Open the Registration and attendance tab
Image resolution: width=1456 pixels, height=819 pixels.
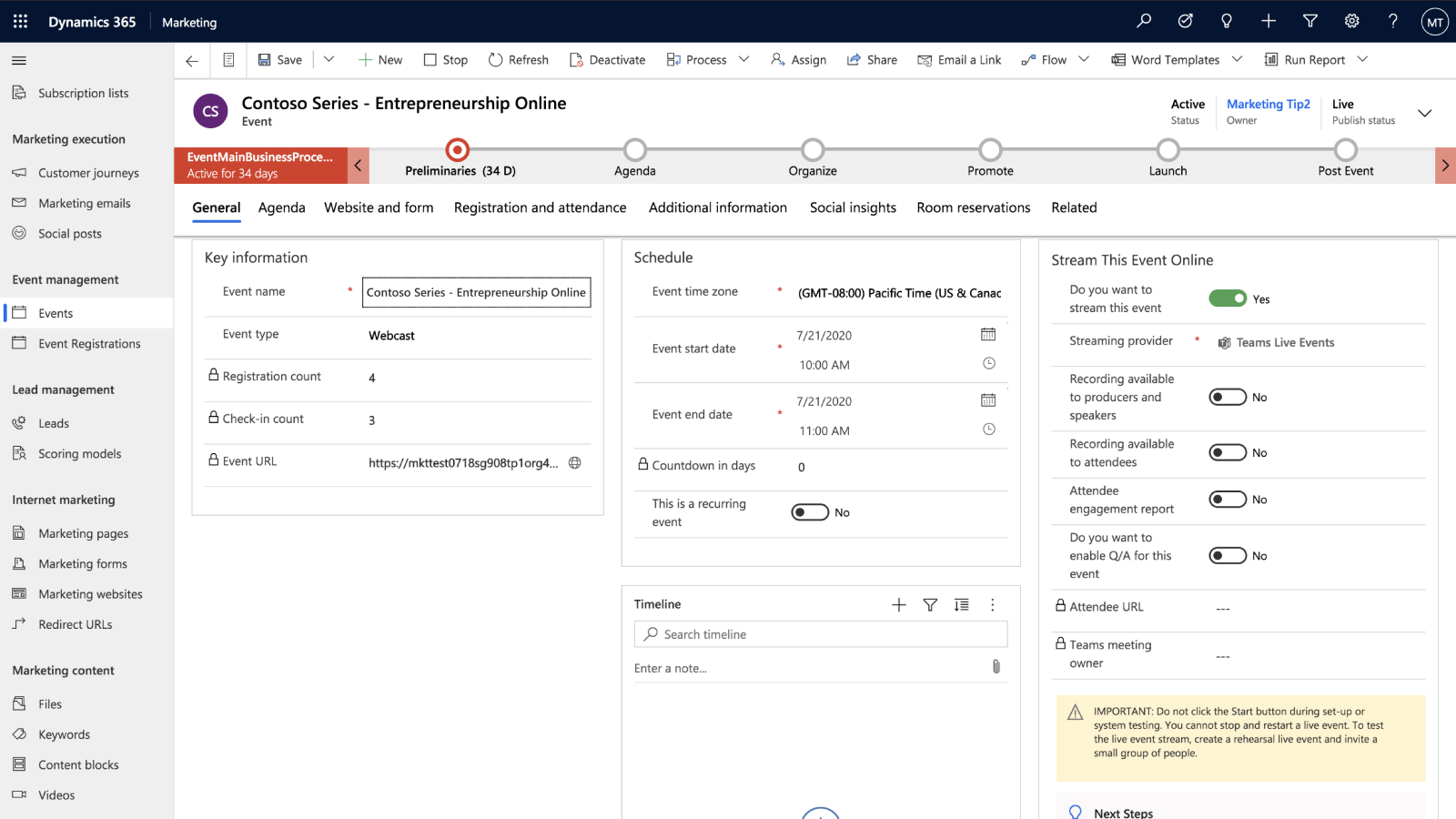pos(541,207)
